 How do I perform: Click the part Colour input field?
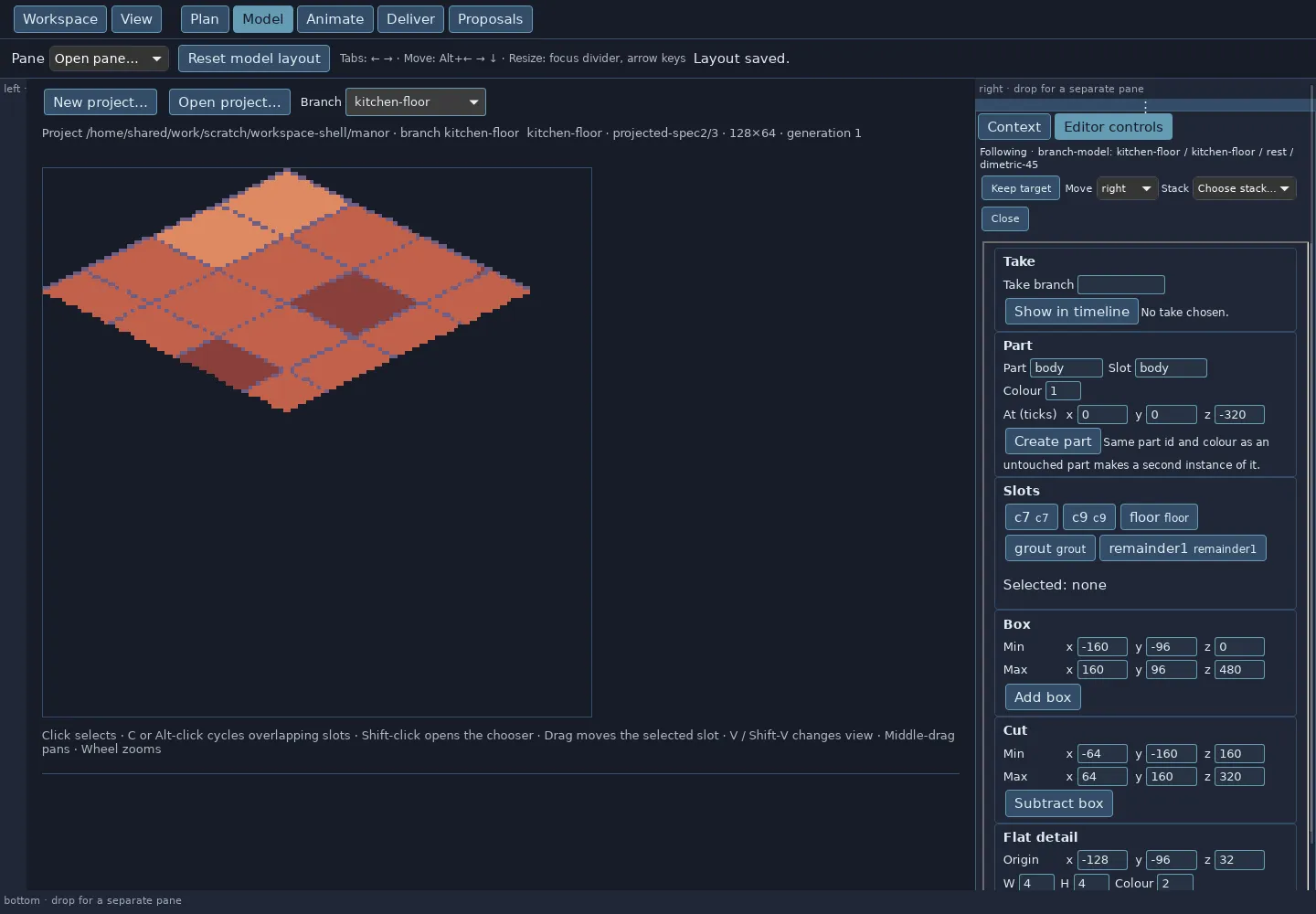click(x=1063, y=391)
